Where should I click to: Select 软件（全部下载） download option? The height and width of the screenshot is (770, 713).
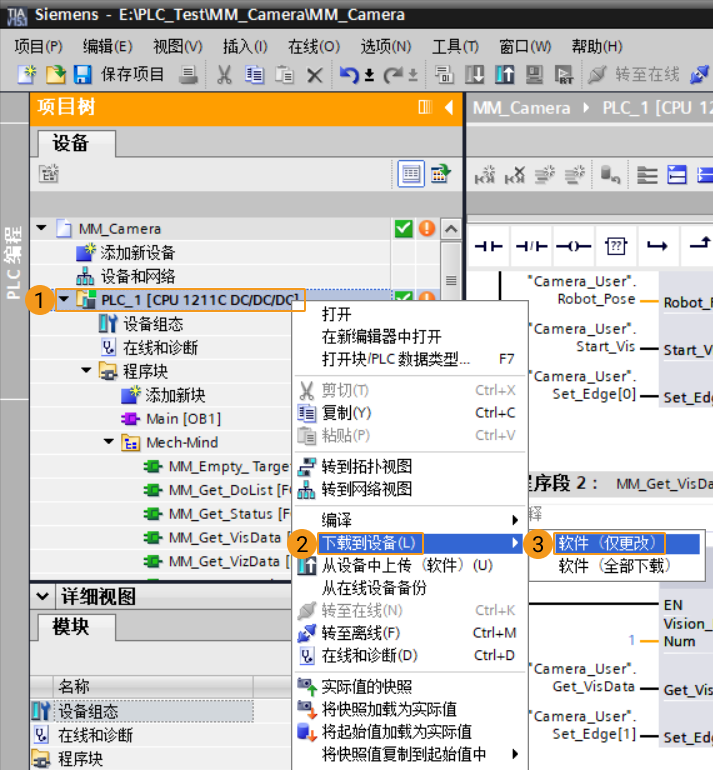615,566
